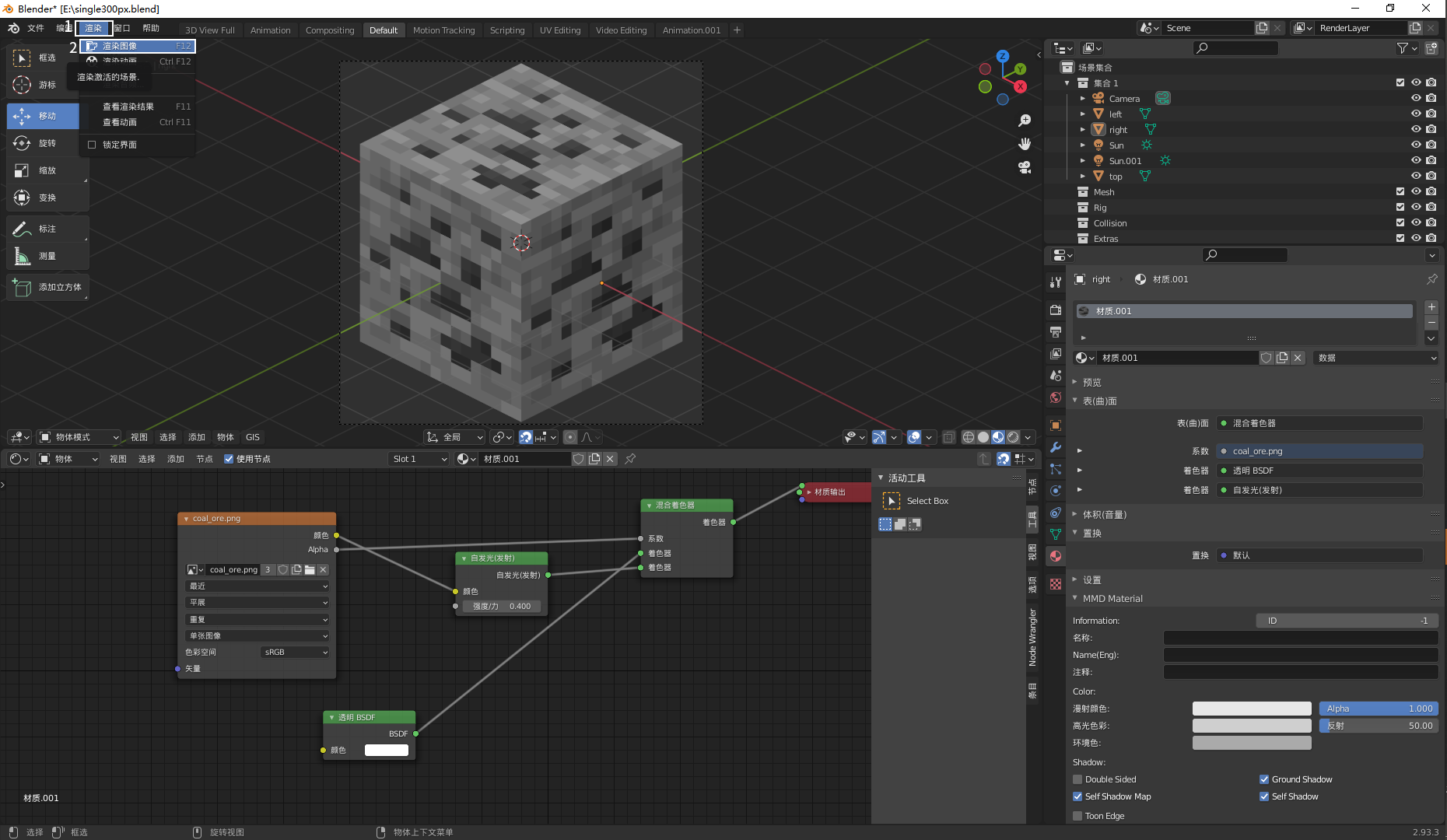This screenshot has height=840, width=1447.
Task: Select the Rotate tool in toolbar
Action: 46,143
